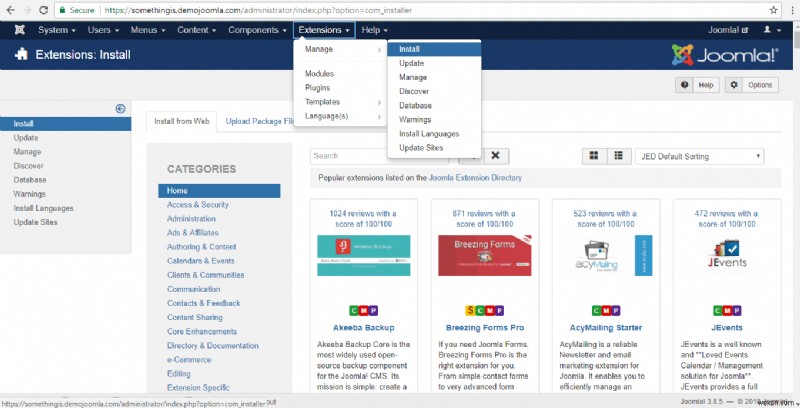Click the Search extensions input field

[x=379, y=156]
